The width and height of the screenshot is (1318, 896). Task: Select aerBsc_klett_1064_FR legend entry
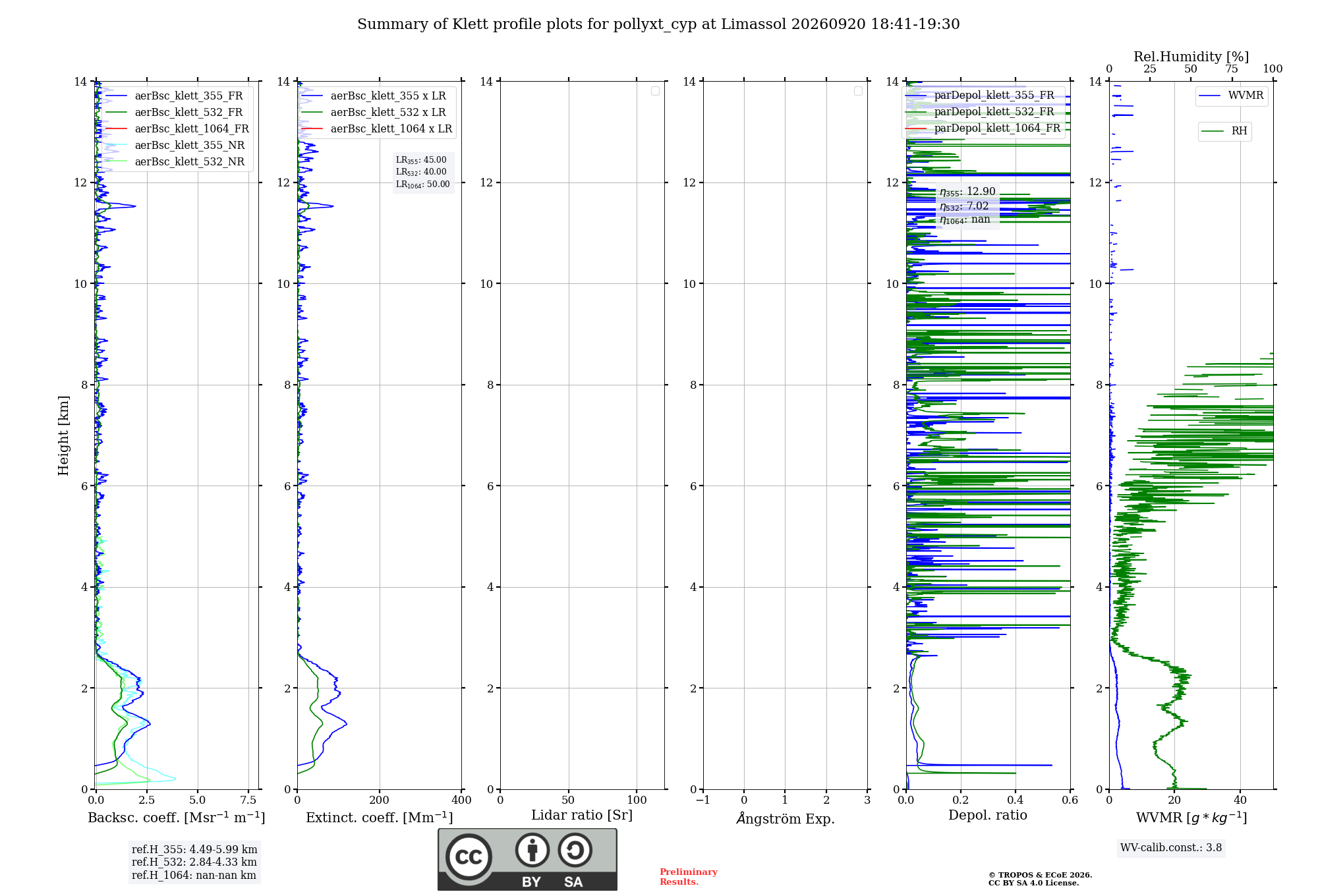177,128
